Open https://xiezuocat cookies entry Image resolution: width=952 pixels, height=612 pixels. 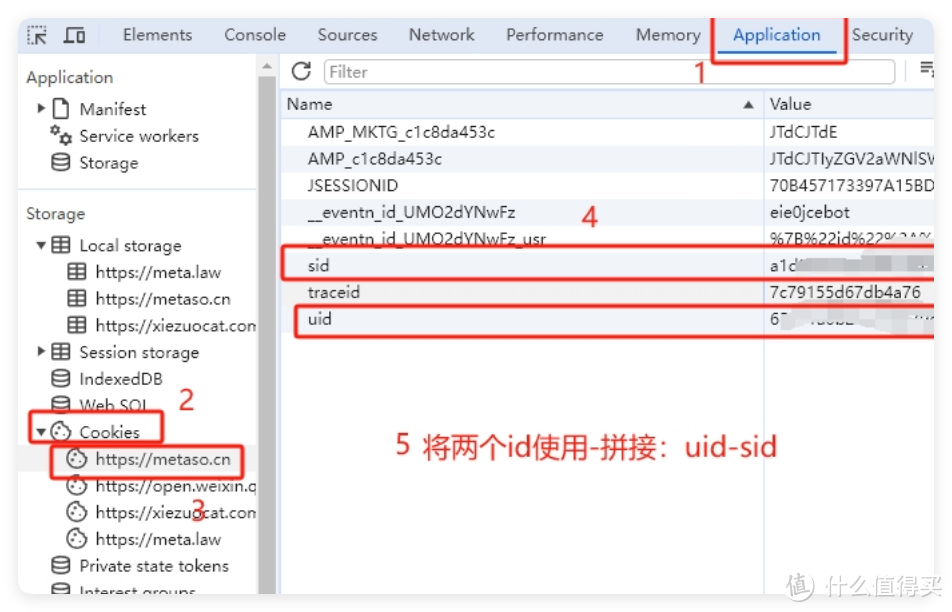point(175,512)
